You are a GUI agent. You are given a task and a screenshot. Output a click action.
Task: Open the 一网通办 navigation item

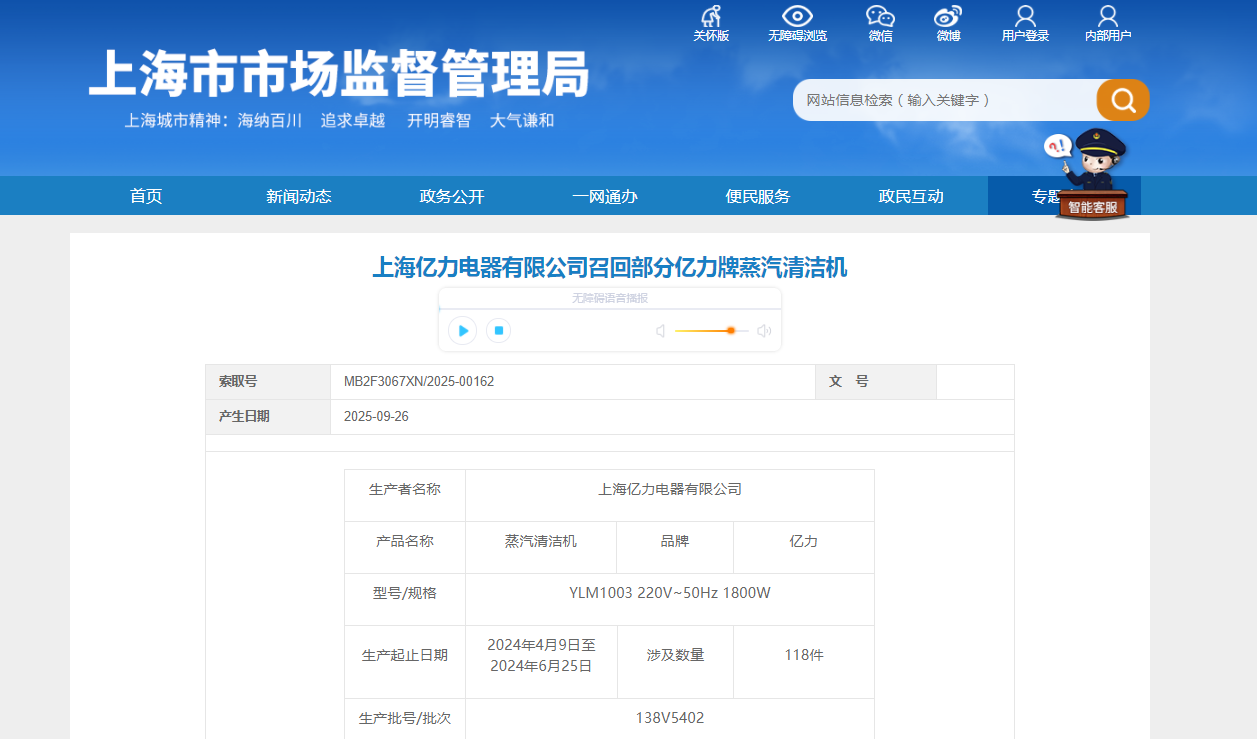coord(605,196)
